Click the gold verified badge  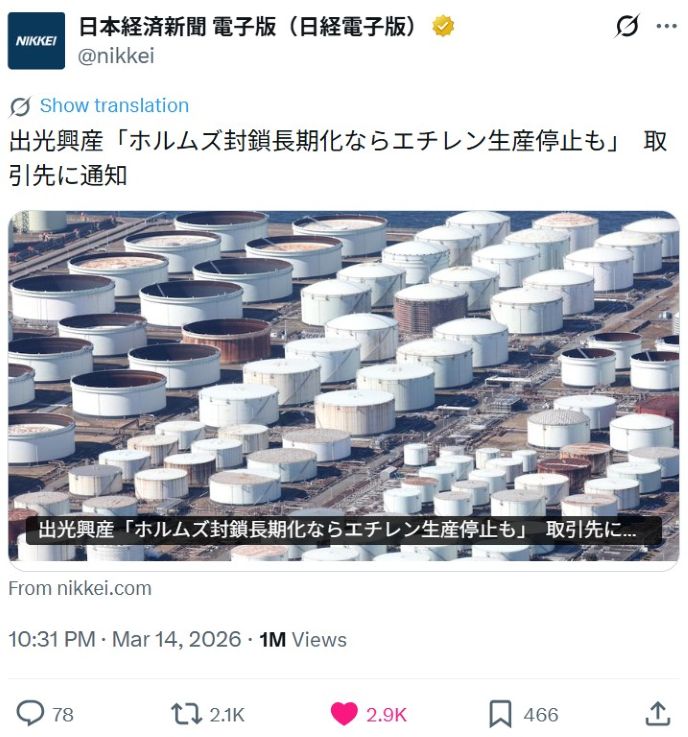[x=443, y=26]
